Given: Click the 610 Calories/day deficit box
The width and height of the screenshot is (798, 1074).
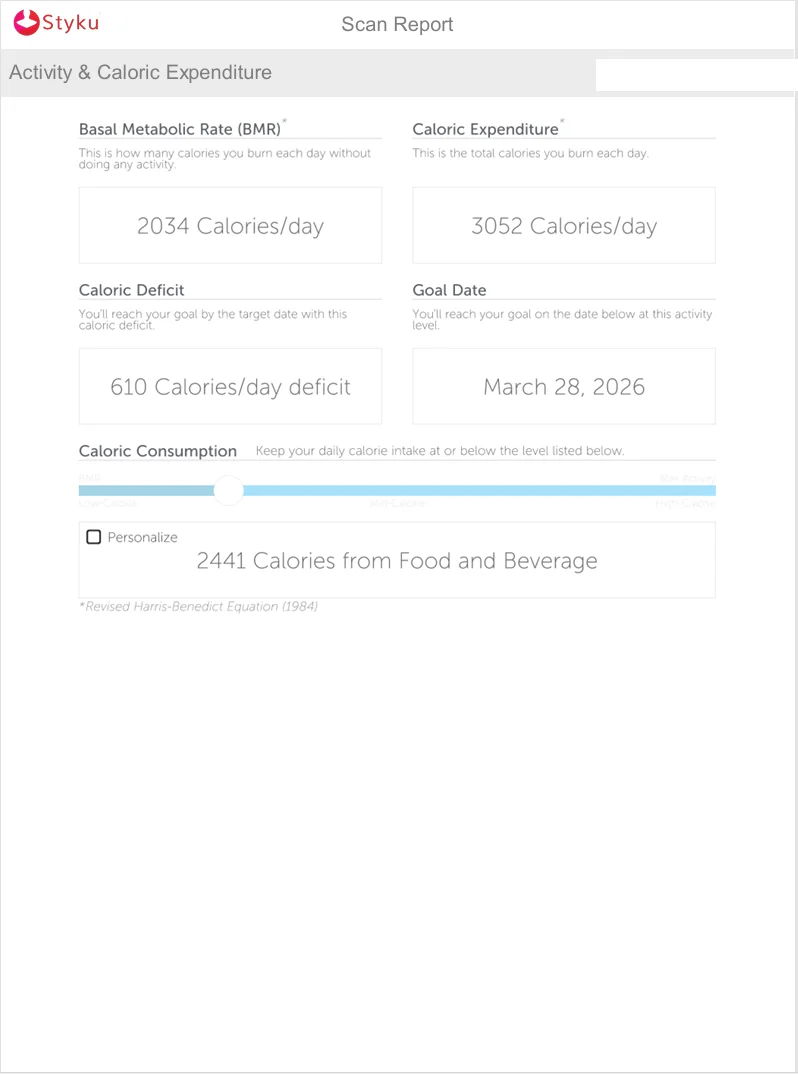Looking at the screenshot, I should point(230,386).
